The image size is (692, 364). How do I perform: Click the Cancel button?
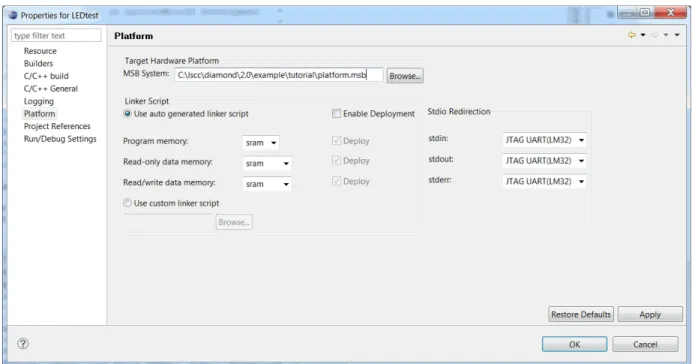tap(645, 344)
